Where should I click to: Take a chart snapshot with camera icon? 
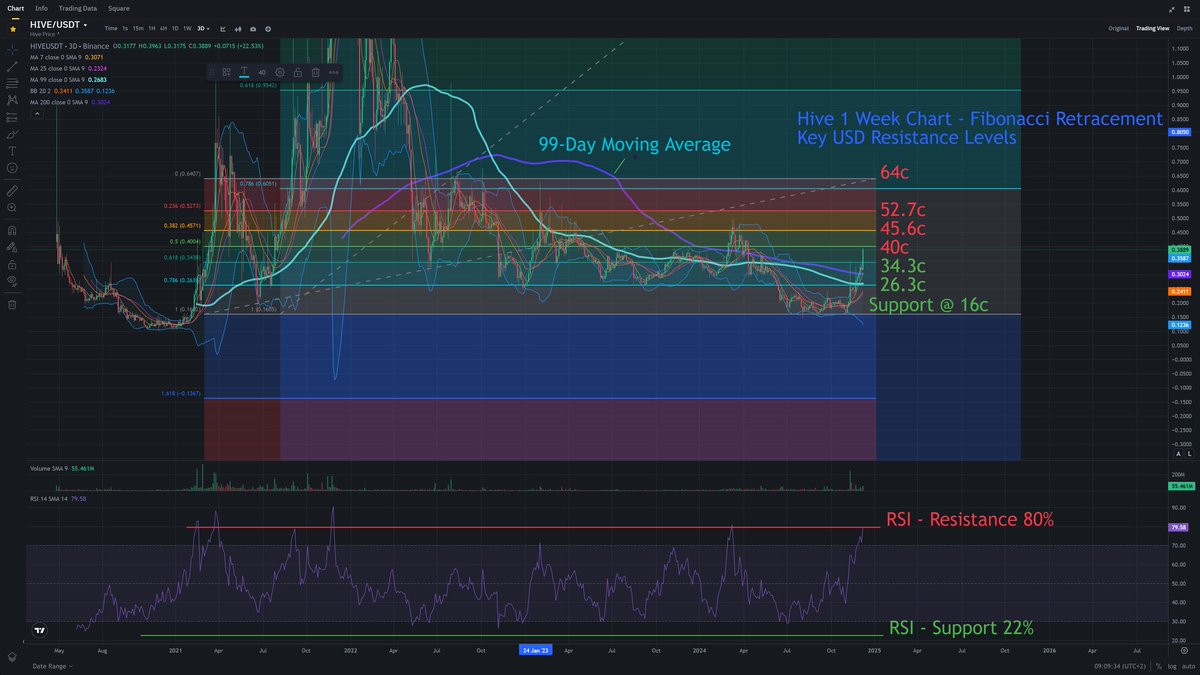[253, 29]
